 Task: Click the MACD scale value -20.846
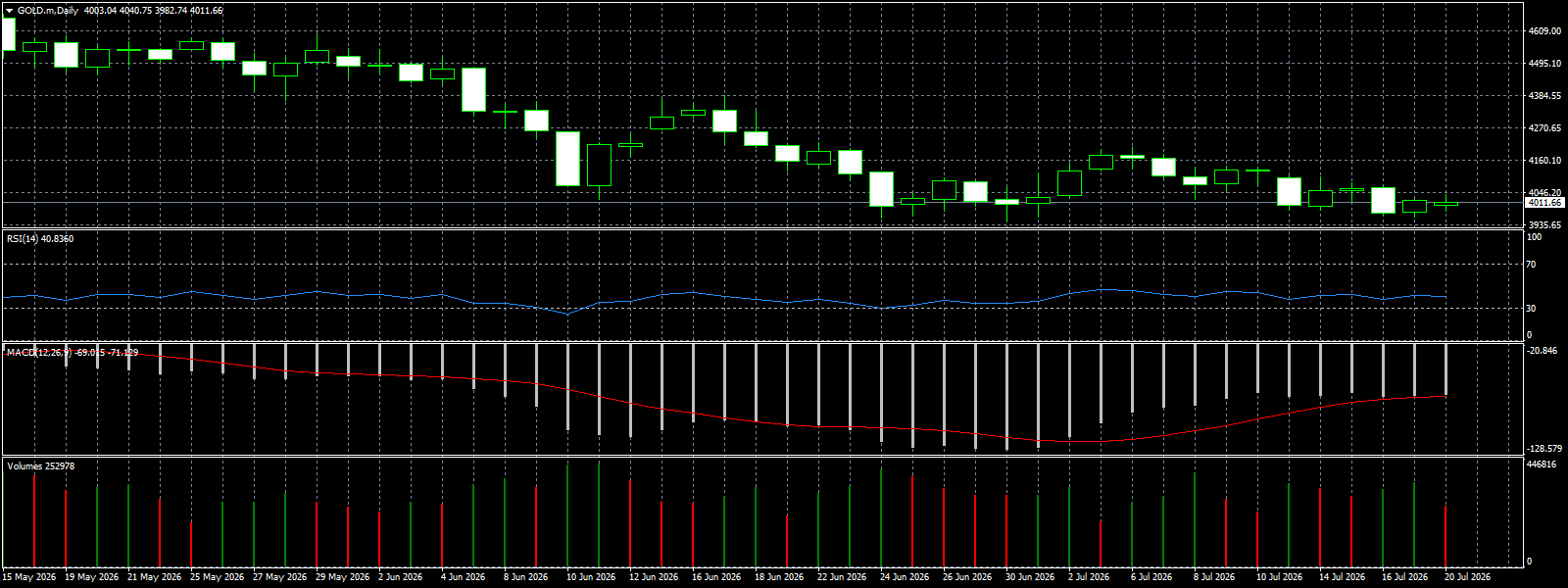tap(1543, 351)
